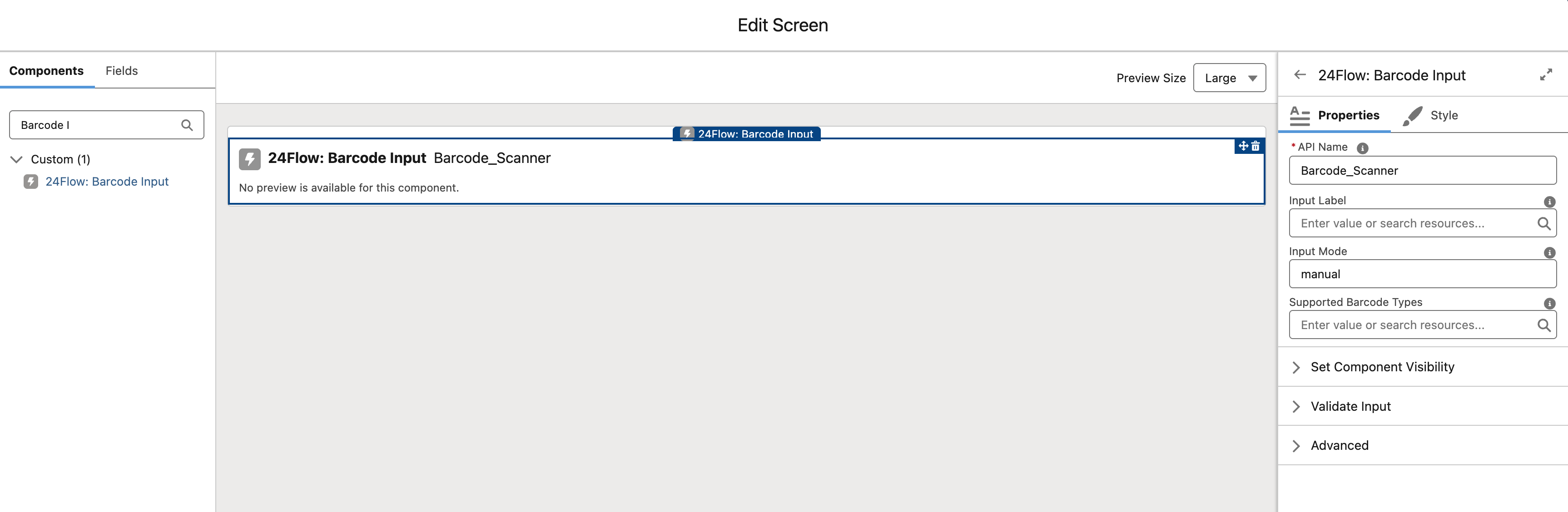
Task: Click the Barcode_Scanner name in the canvas
Action: tap(492, 158)
